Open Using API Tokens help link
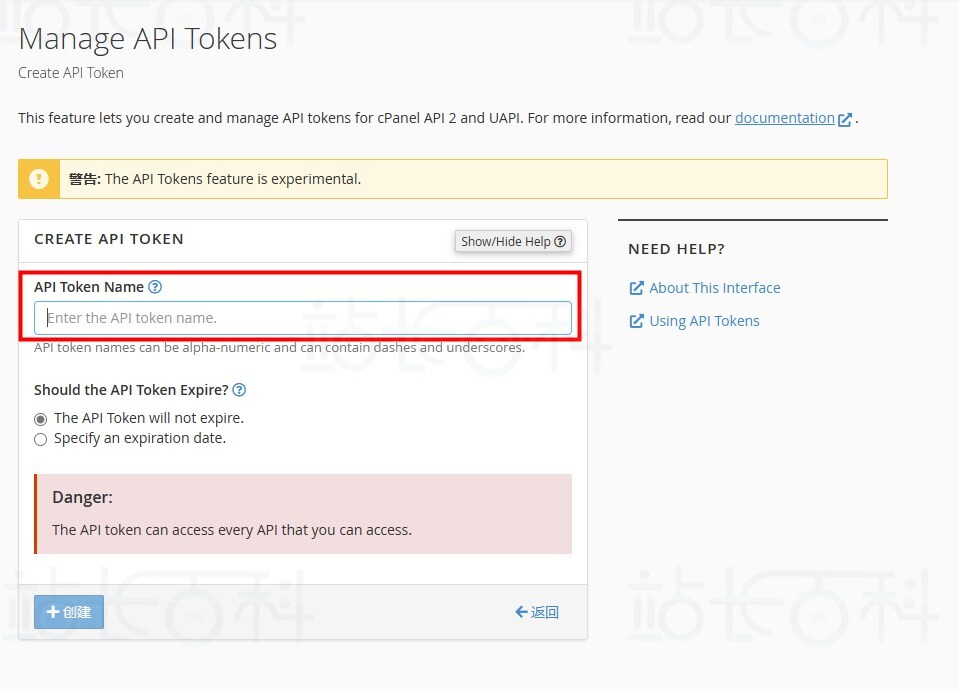Screen dimensions: 959x691 pos(704,321)
